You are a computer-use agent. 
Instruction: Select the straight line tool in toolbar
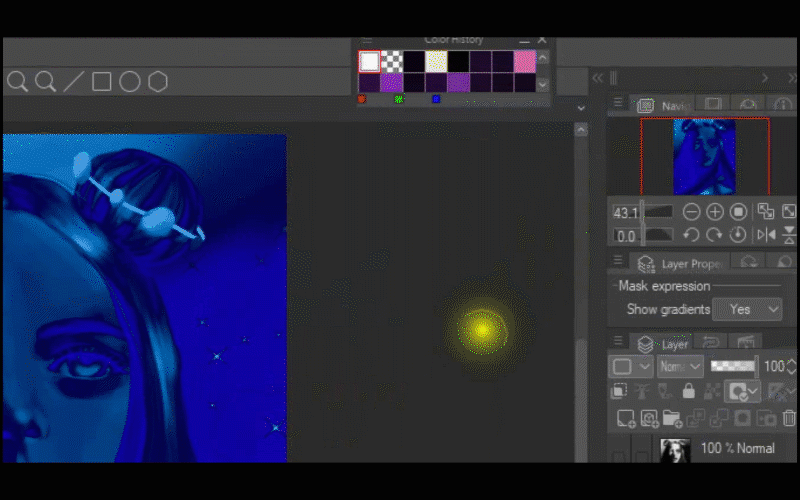pos(73,81)
